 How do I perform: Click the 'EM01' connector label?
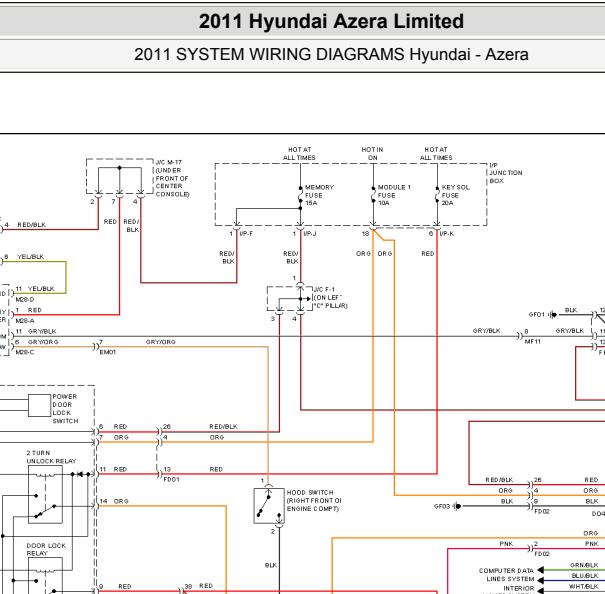(108, 352)
